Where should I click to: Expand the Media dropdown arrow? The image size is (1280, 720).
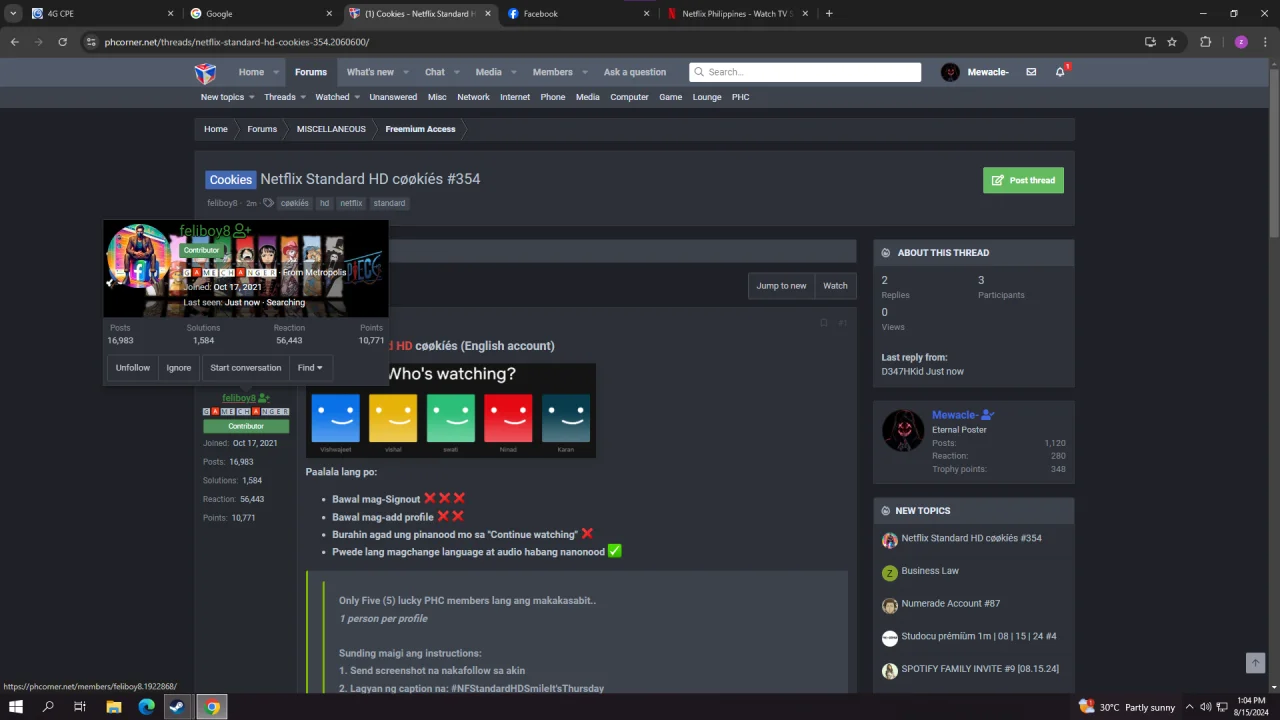[514, 72]
